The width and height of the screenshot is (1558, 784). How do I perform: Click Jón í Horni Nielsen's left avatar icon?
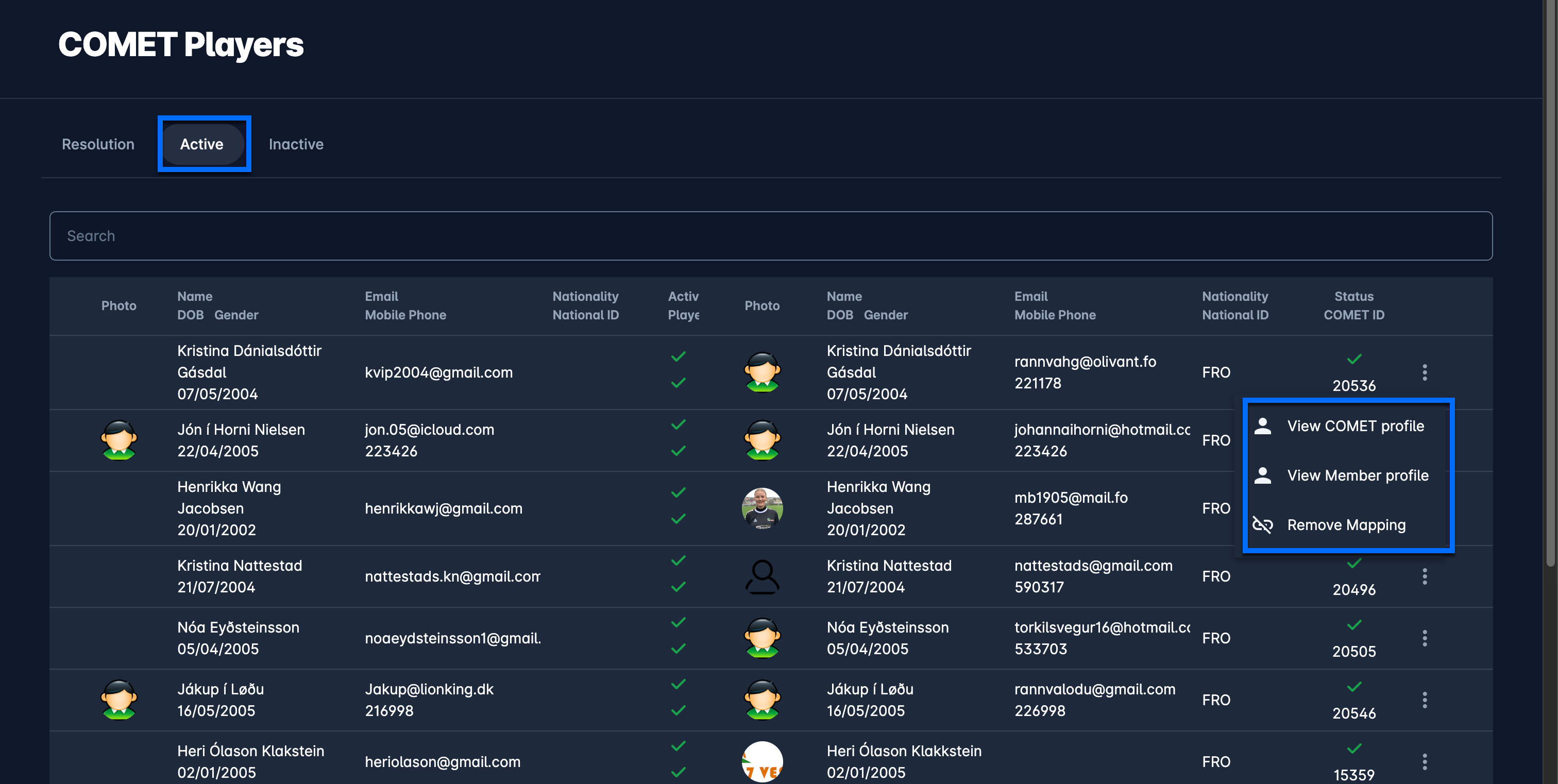(x=118, y=440)
